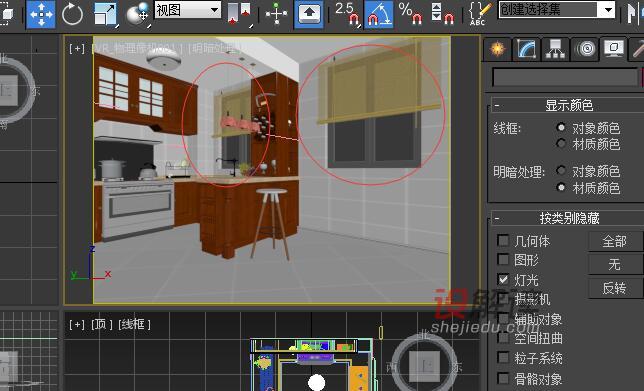Activate the Select and Rotate tool
The image size is (644, 391).
72,14
